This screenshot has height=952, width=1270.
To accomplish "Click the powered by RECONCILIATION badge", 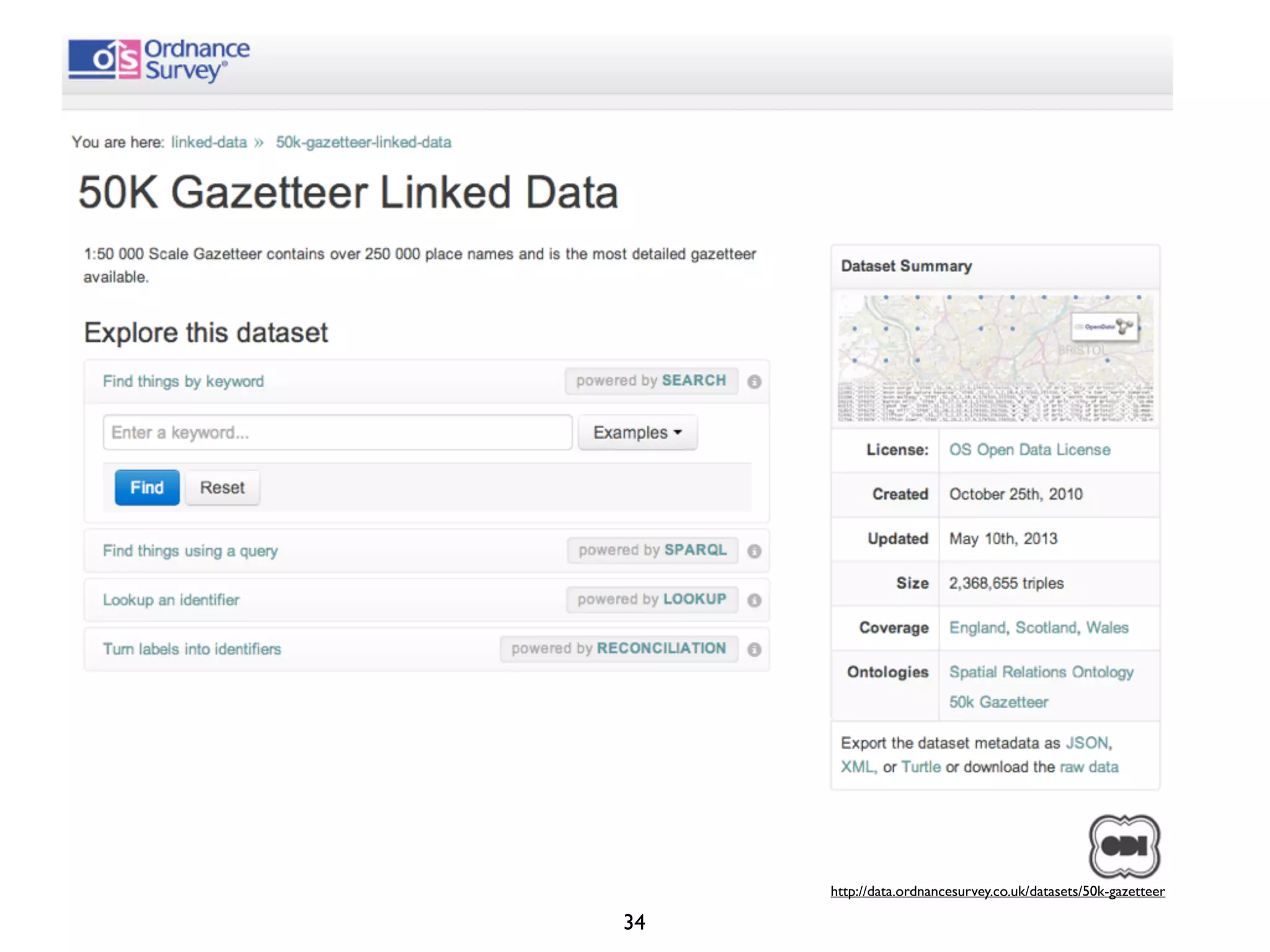I will tap(619, 648).
